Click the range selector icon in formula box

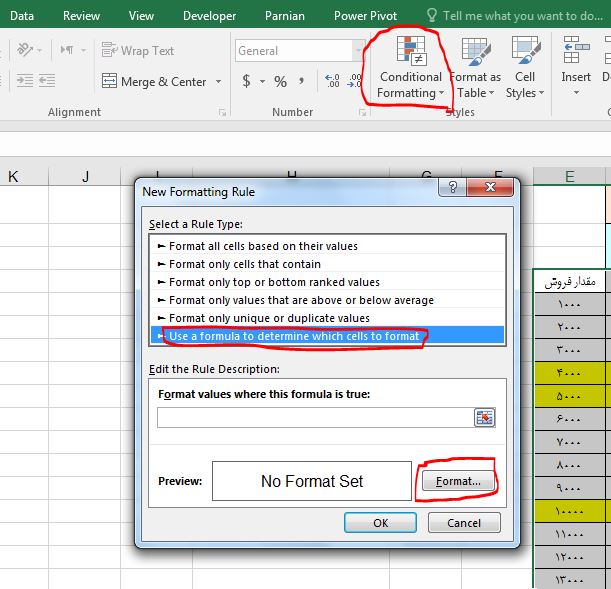pyautogui.click(x=484, y=418)
